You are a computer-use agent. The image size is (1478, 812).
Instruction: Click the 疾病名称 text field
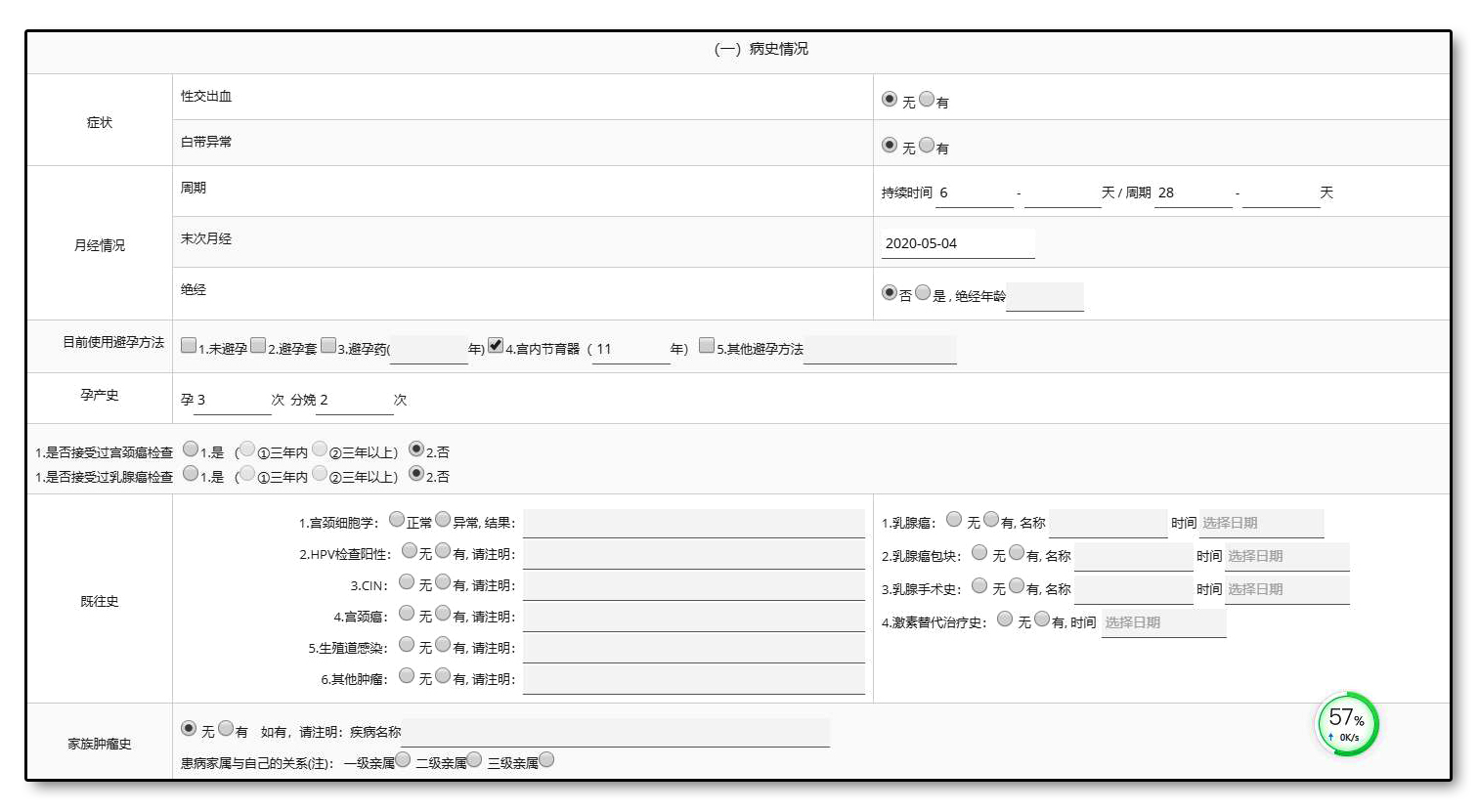point(615,732)
